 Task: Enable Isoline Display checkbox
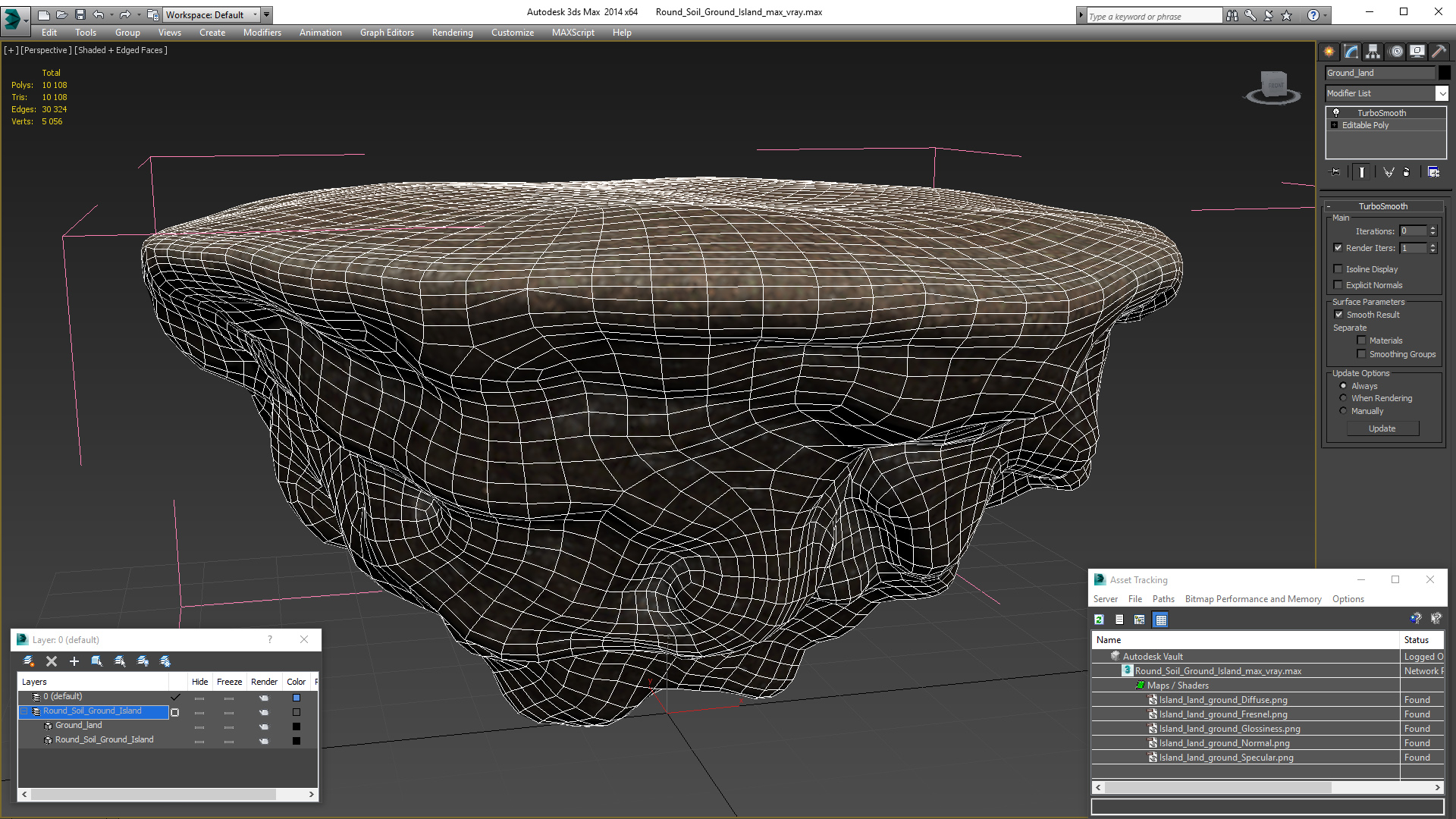(1338, 269)
